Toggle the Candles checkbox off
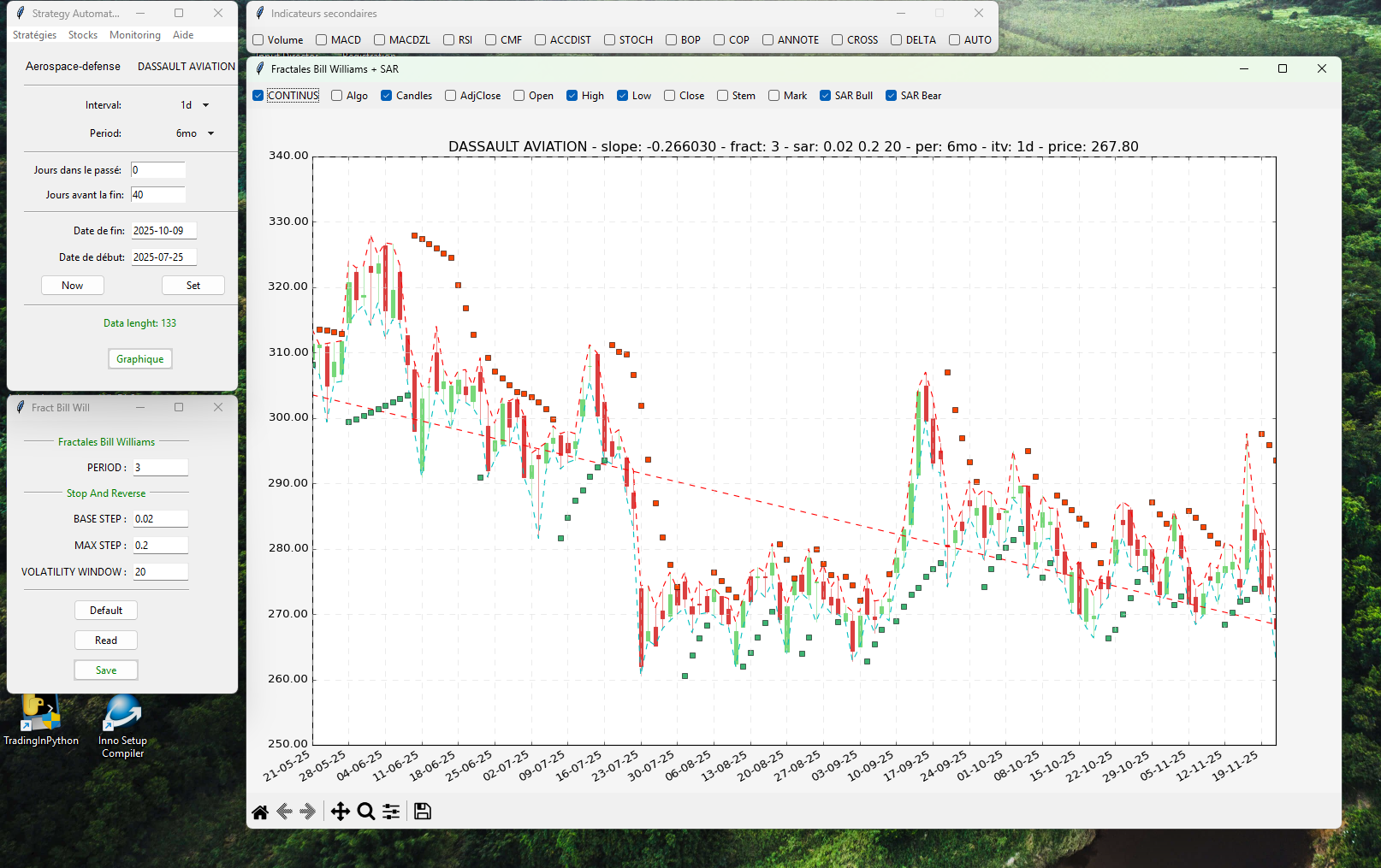The height and width of the screenshot is (868, 1381). (387, 96)
